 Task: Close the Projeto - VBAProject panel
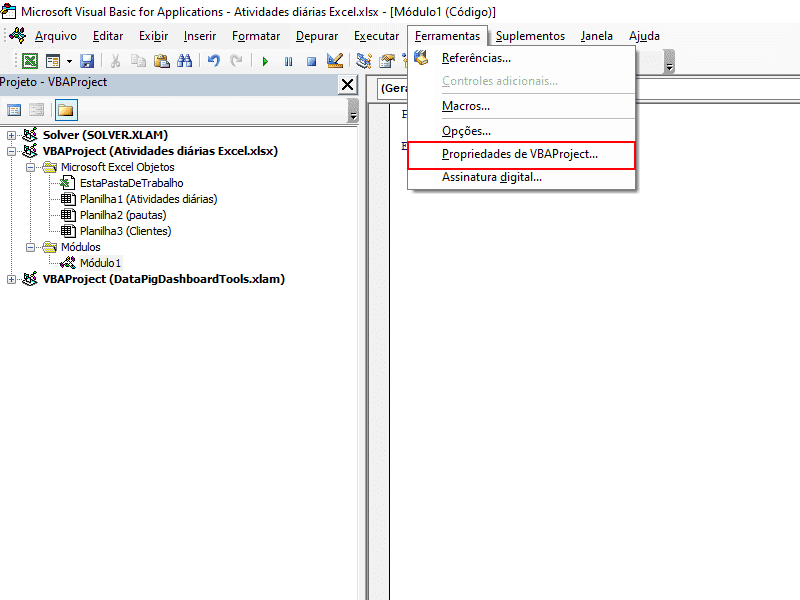tap(347, 84)
